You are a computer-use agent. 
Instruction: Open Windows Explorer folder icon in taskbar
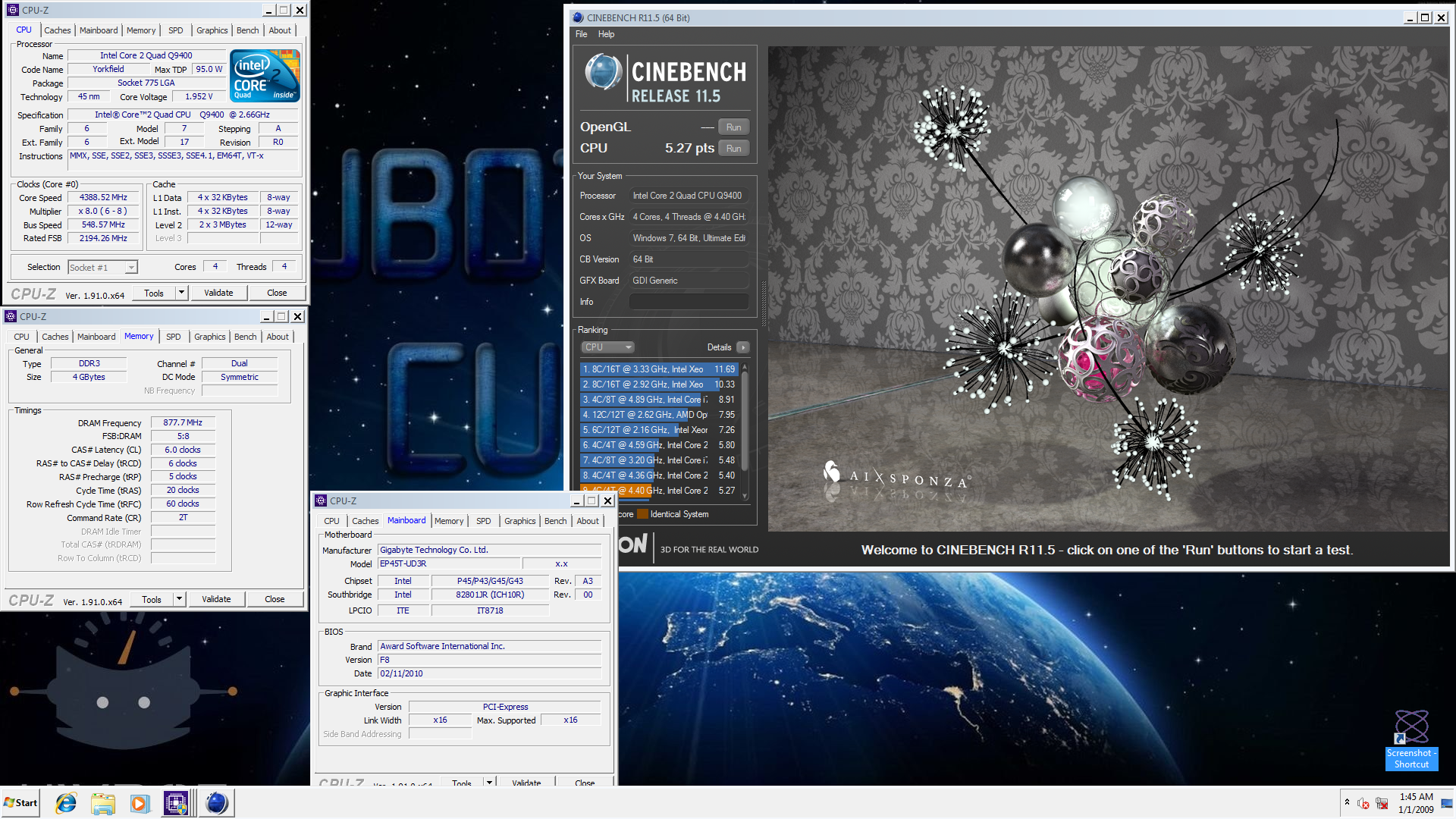(102, 803)
